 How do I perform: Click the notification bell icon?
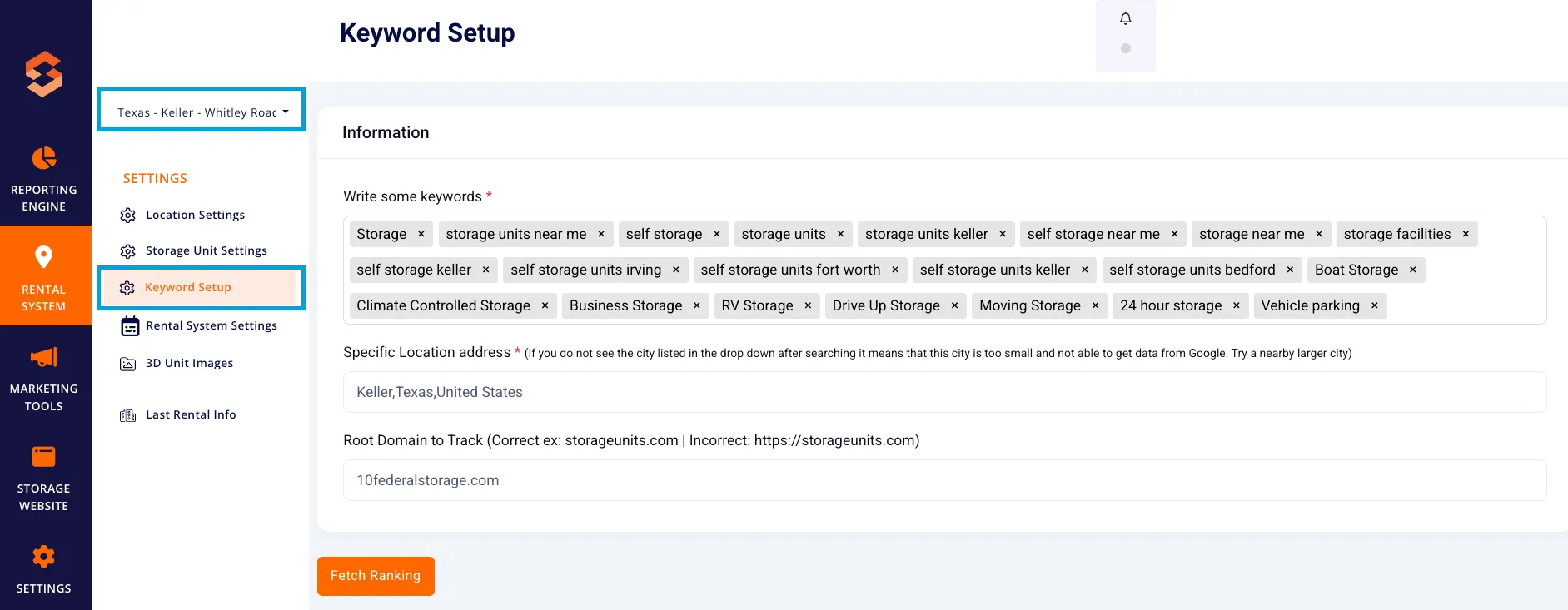point(1126,18)
